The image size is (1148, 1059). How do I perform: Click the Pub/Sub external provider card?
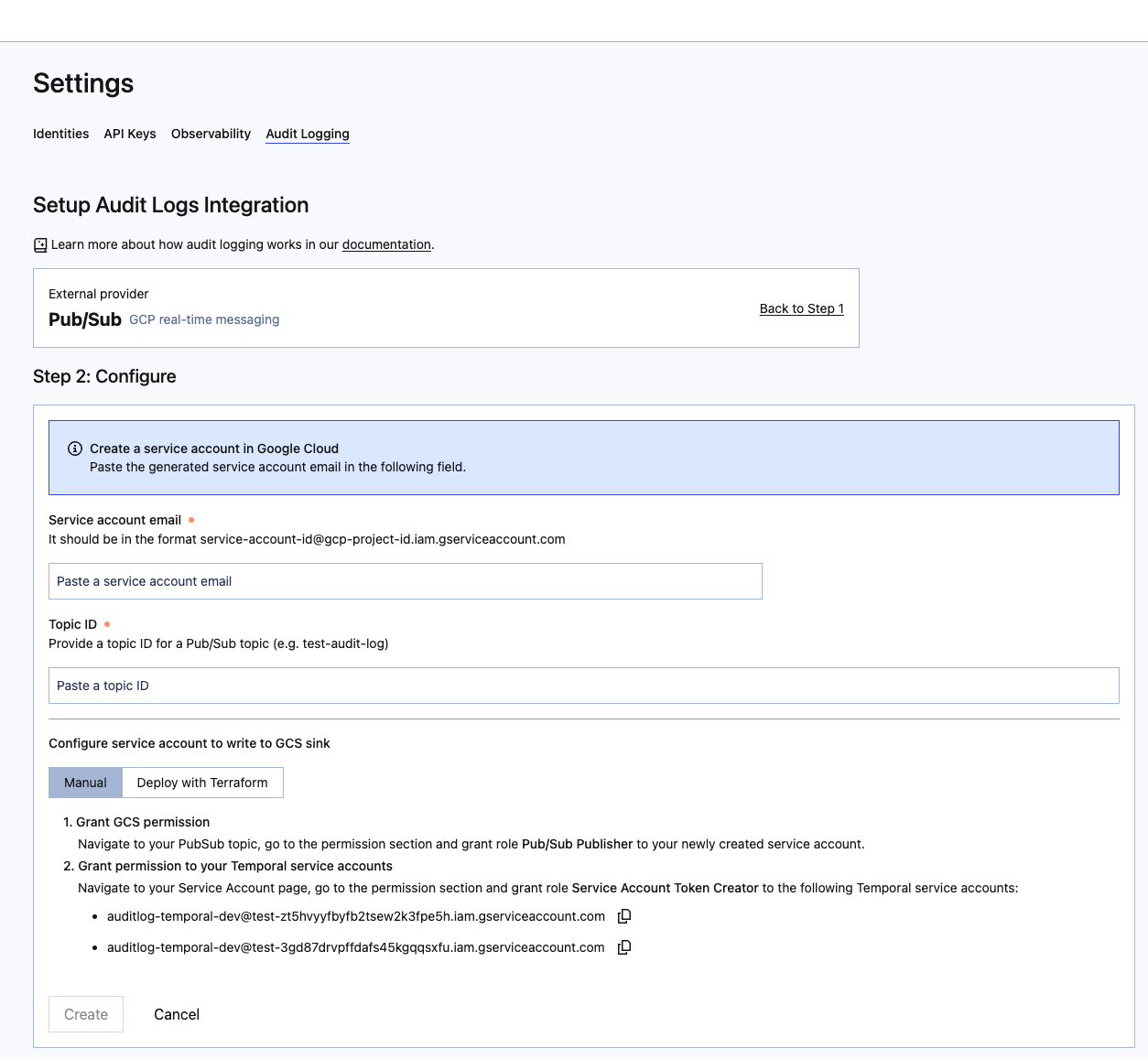coord(446,308)
